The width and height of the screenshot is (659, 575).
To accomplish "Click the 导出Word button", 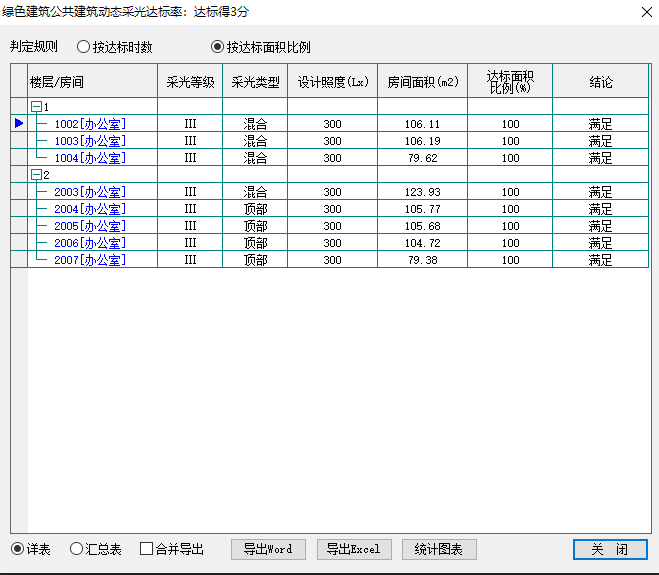I will pos(267,549).
